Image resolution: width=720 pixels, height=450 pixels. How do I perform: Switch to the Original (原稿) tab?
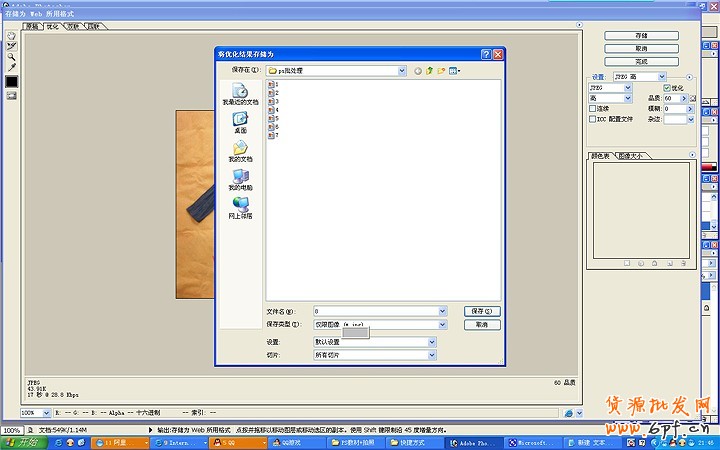pyautogui.click(x=32, y=27)
